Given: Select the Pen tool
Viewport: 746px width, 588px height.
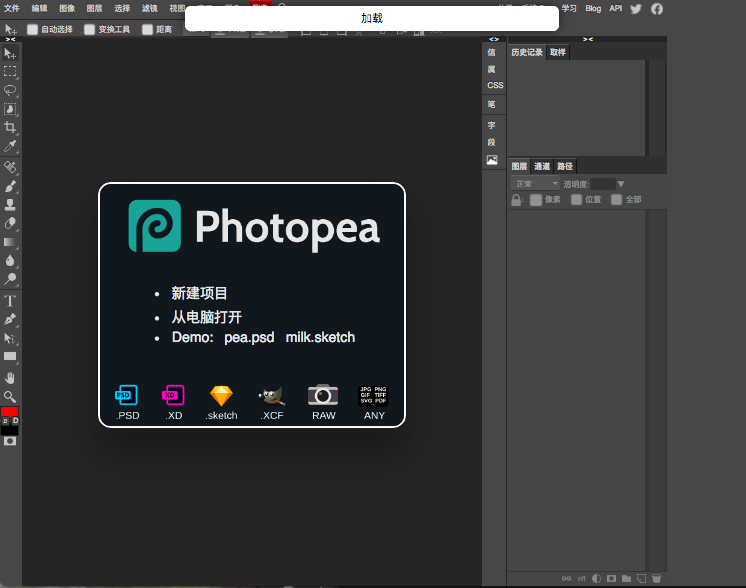Looking at the screenshot, I should coord(10,319).
